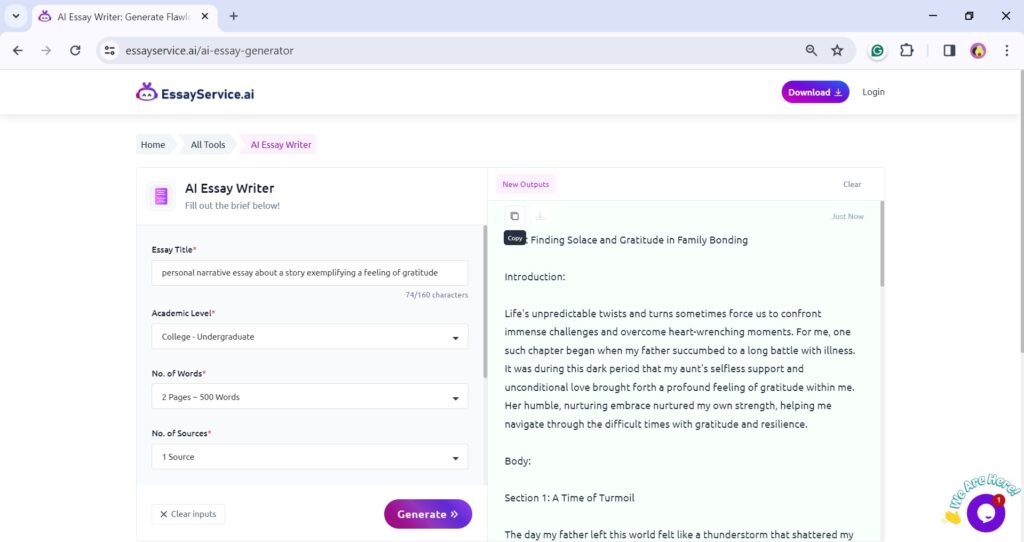Screen dimensions: 1024x542
Task: Open the tab search dropdown arrow
Action: 16,16
